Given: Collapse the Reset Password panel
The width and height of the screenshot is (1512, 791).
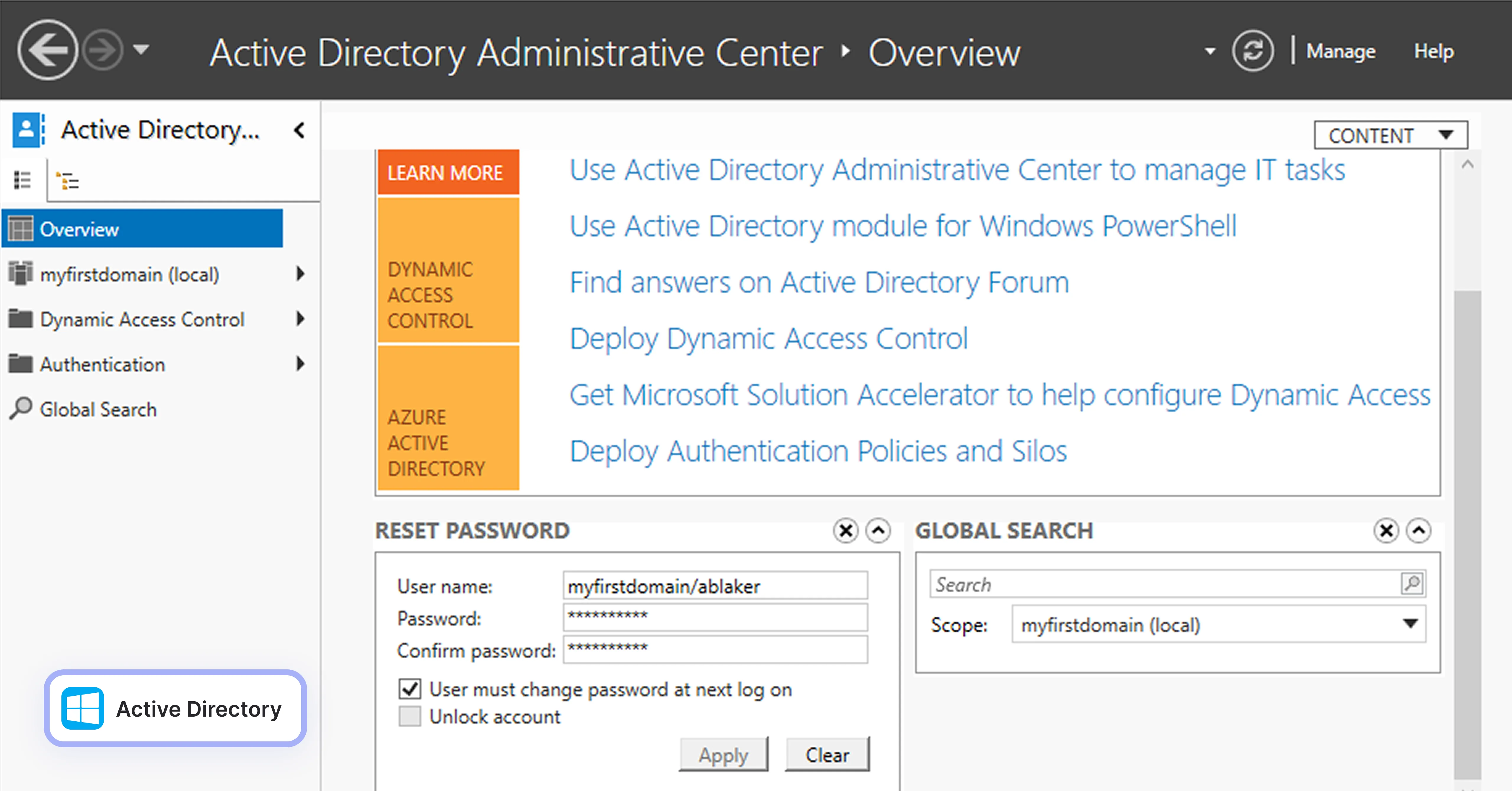Looking at the screenshot, I should tap(878, 531).
